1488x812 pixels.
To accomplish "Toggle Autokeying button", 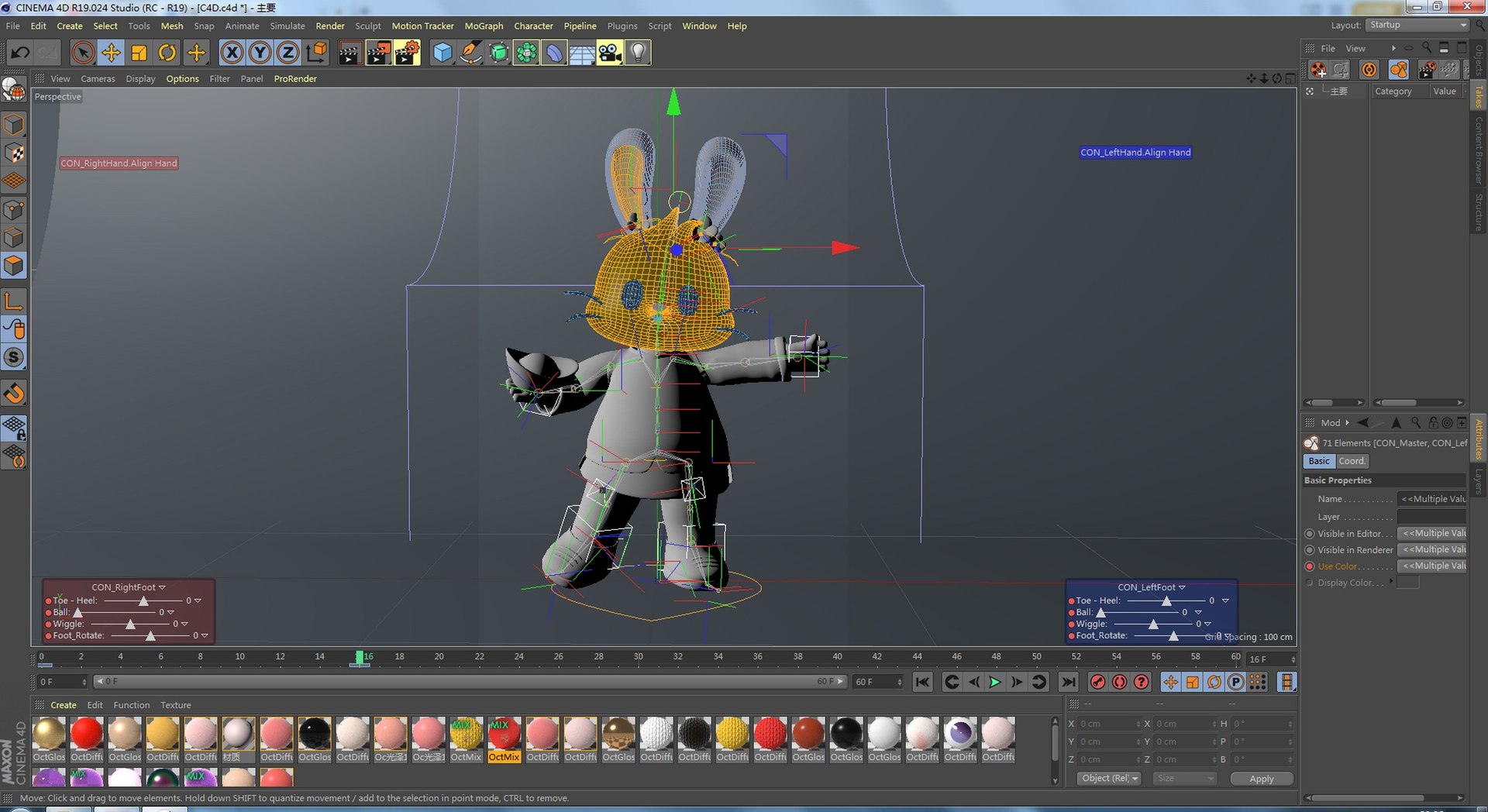I will 1119,682.
